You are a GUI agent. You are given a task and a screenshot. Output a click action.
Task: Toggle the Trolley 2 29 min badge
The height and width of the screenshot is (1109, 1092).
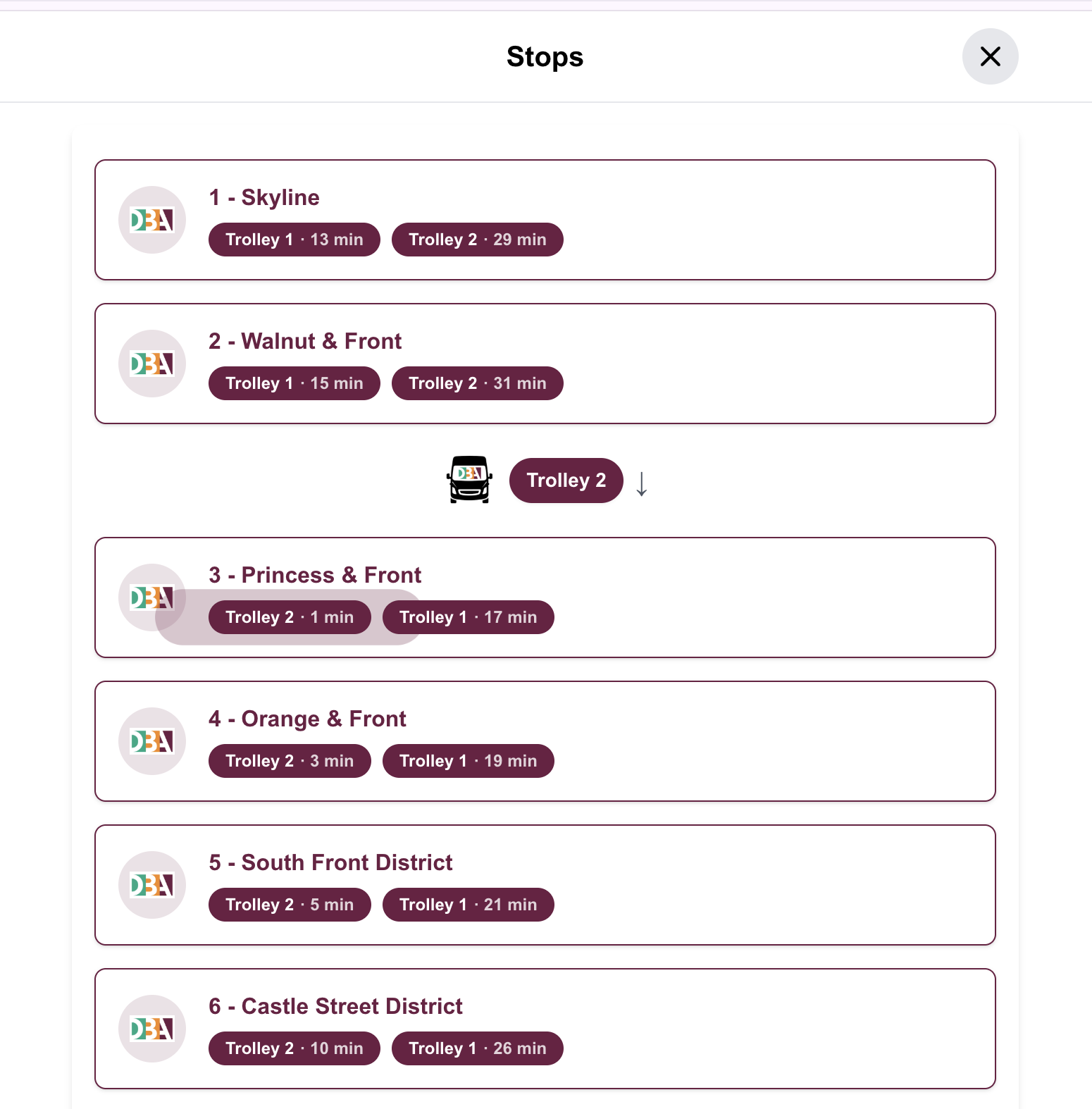click(x=477, y=239)
